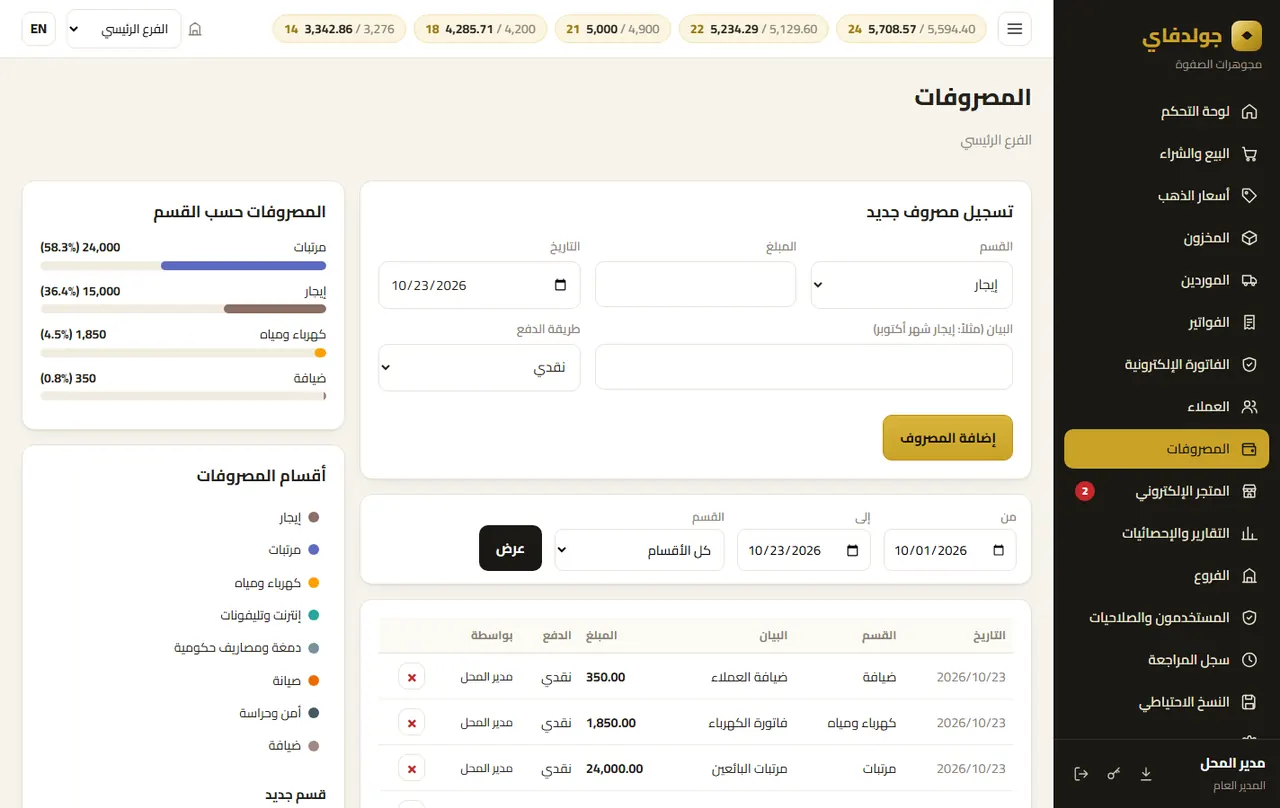Click the download icon in sidebar footer
The width and height of the screenshot is (1280, 808).
pyautogui.click(x=1146, y=773)
